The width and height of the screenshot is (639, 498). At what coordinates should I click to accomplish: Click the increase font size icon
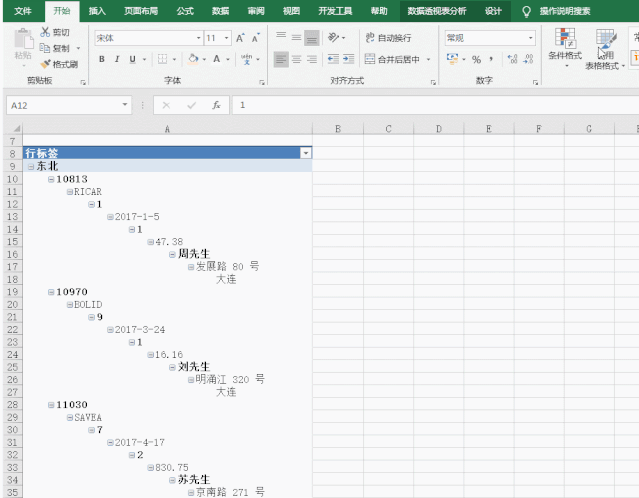coord(240,38)
